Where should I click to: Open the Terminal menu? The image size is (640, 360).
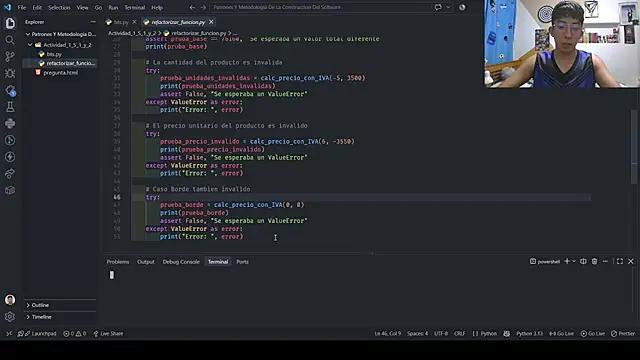click(x=135, y=7)
